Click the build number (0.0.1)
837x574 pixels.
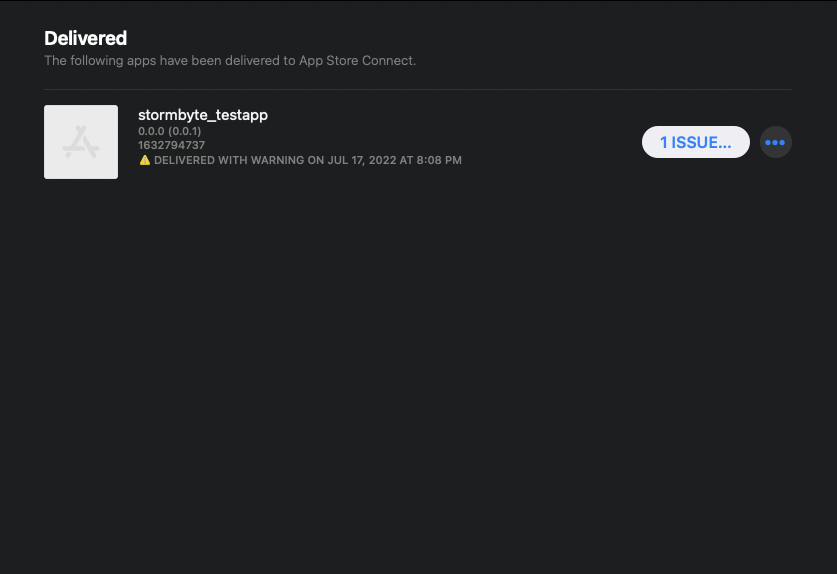click(x=184, y=131)
